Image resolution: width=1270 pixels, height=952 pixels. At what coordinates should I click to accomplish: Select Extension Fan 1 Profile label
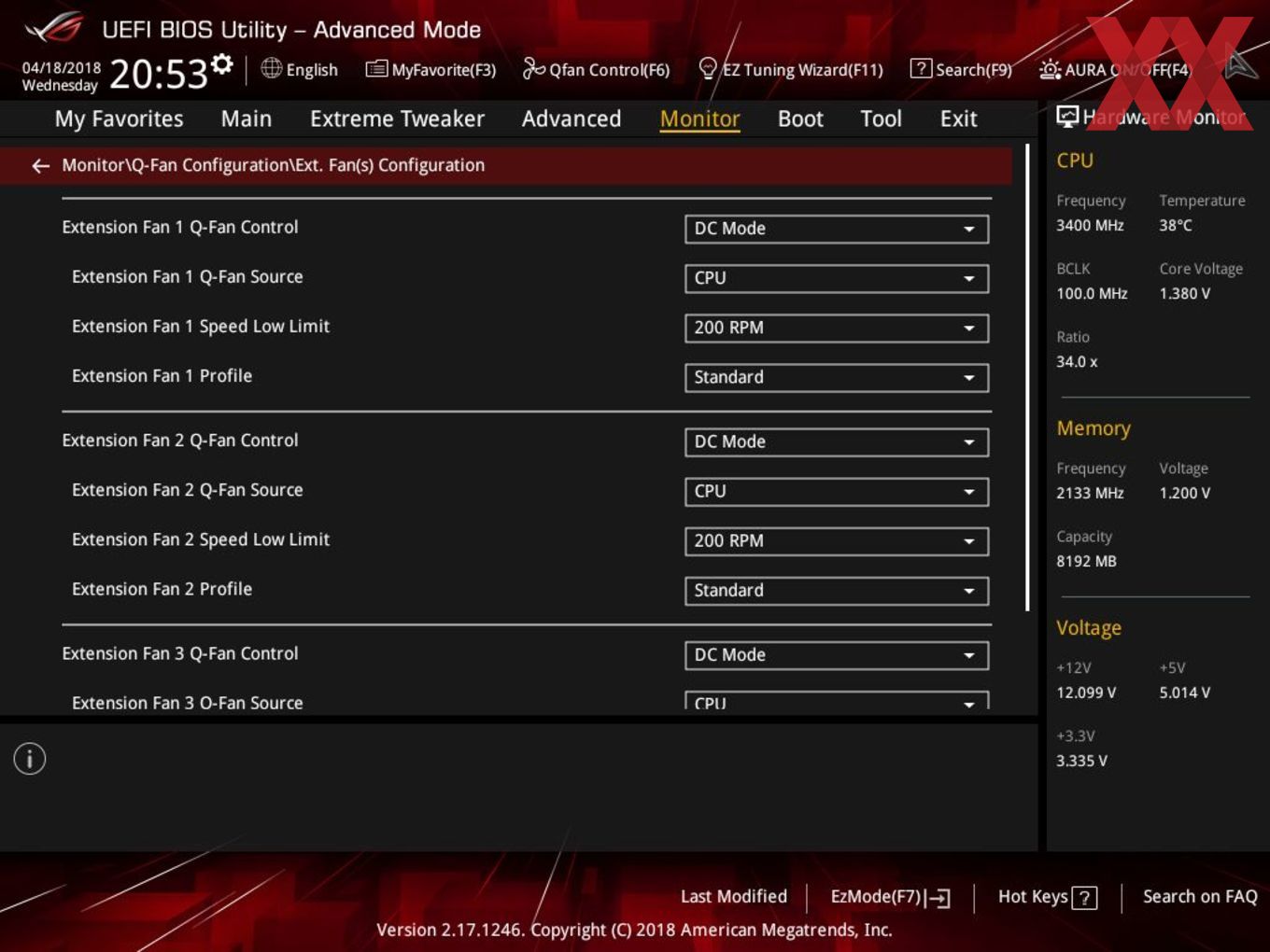tap(162, 376)
